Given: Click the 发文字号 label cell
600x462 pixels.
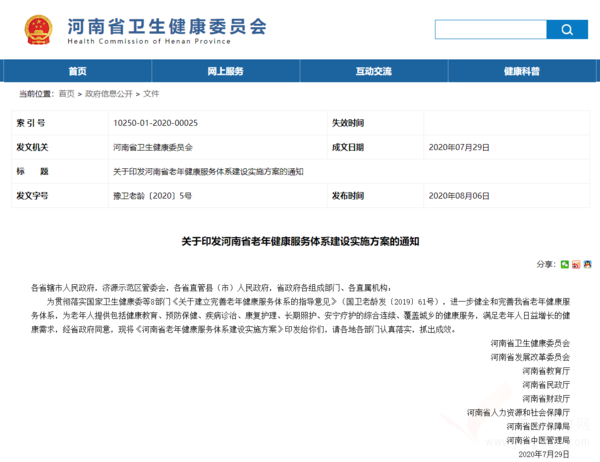Looking at the screenshot, I should 60,196.
